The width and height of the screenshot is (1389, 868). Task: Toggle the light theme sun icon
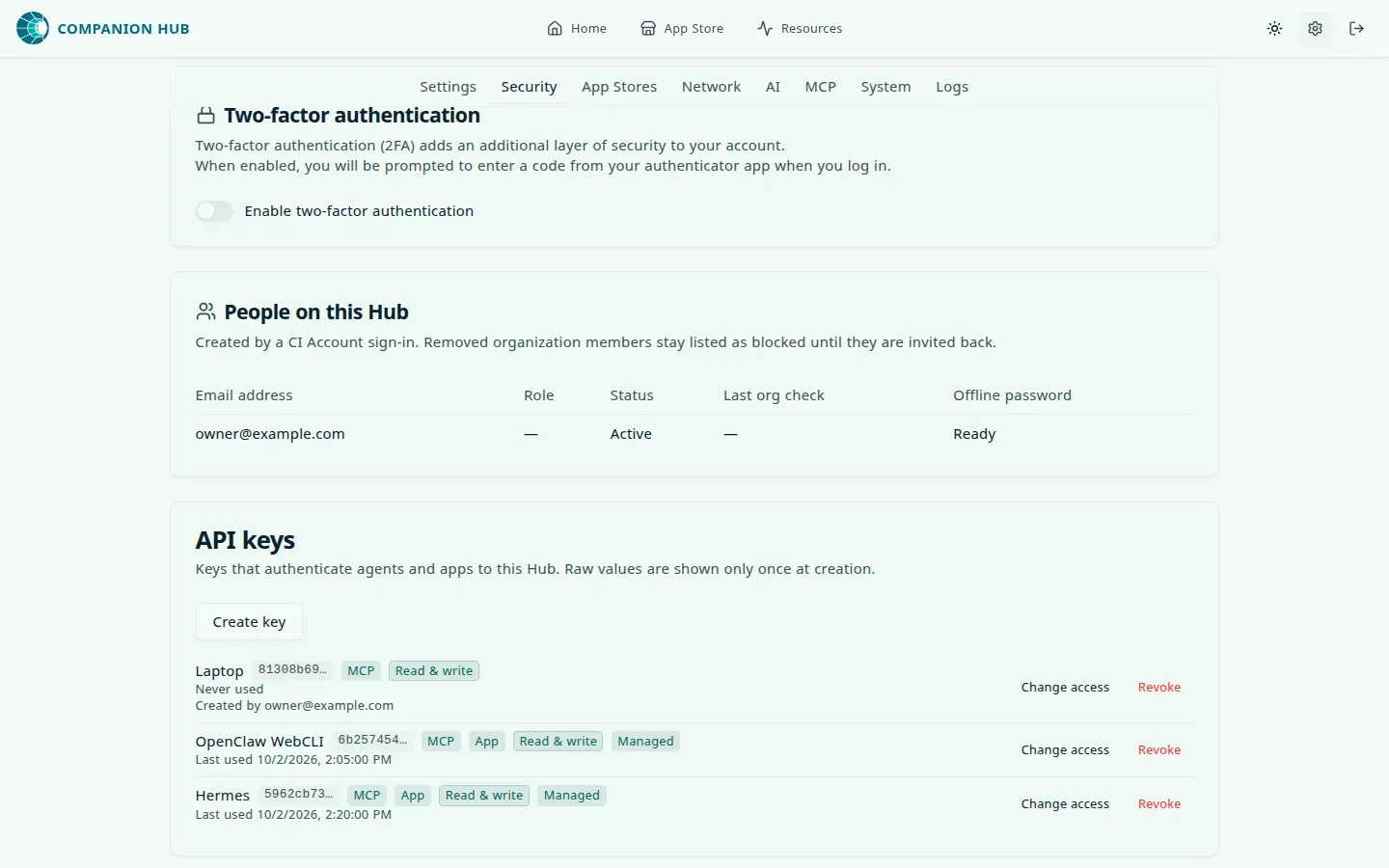[x=1274, y=29]
